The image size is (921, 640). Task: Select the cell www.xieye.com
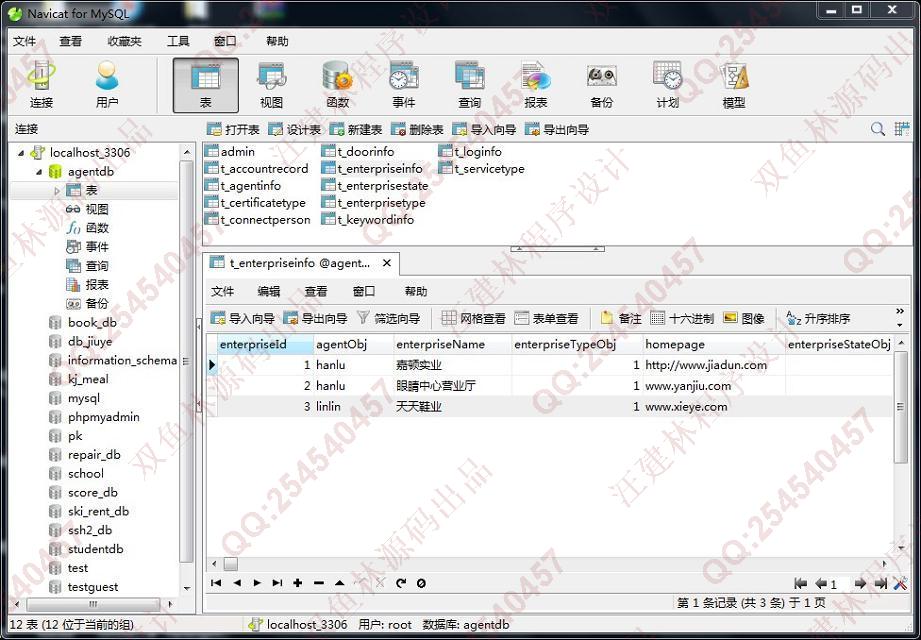point(714,406)
